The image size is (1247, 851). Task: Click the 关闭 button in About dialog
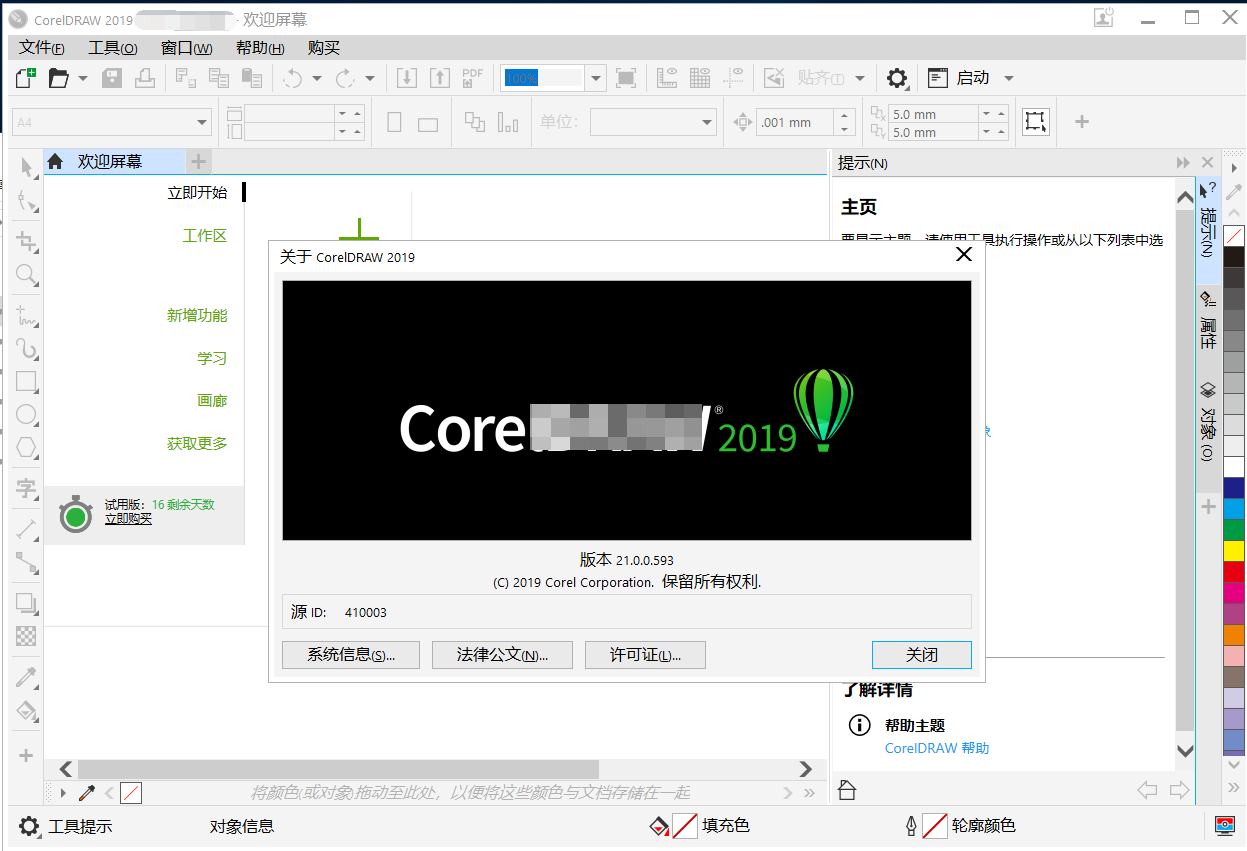click(x=921, y=655)
